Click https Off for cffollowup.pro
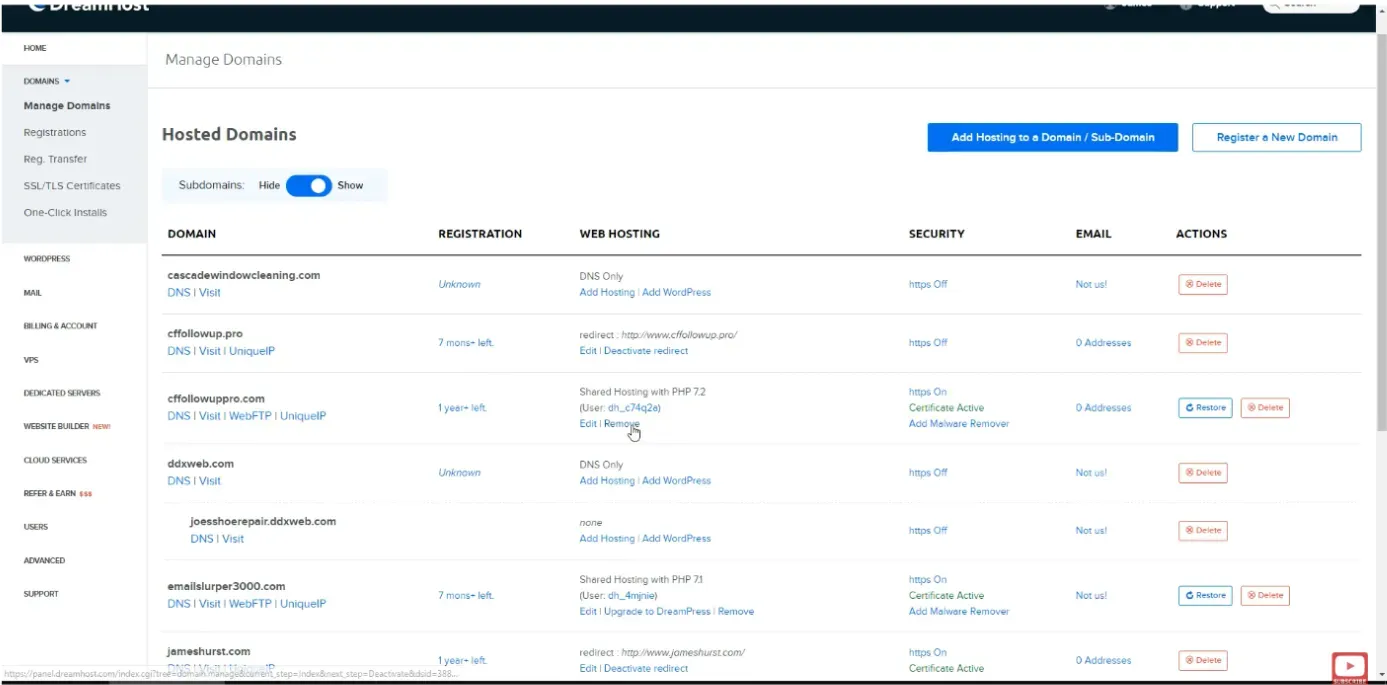Viewport: 1387px width, 685px height. 928,343
